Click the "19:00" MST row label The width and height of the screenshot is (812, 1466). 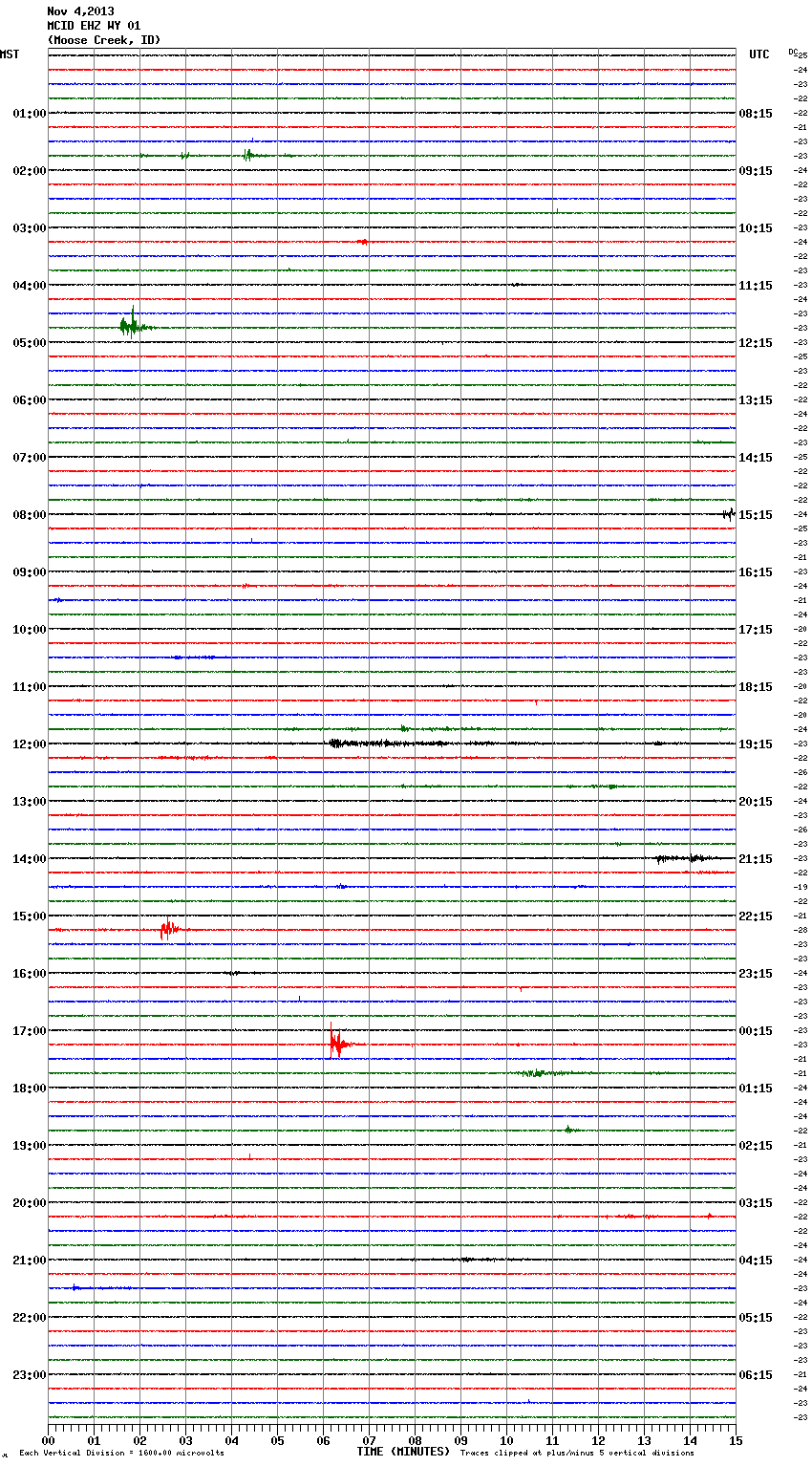point(30,1146)
